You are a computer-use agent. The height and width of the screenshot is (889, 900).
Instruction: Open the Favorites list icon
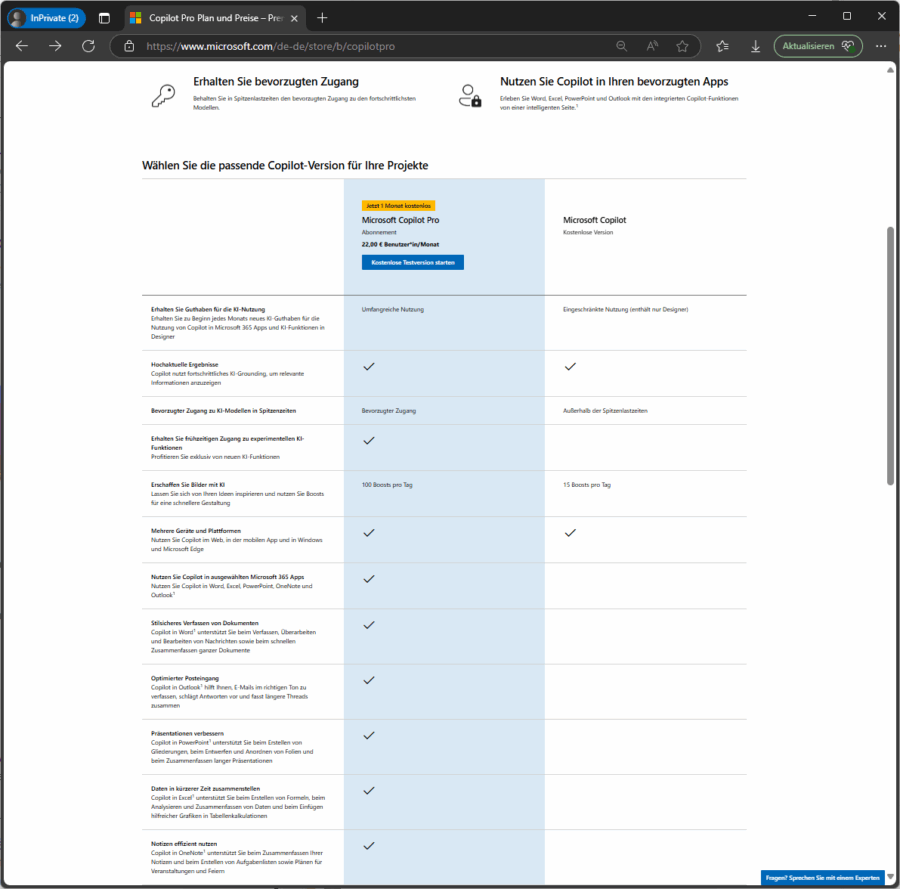[723, 46]
